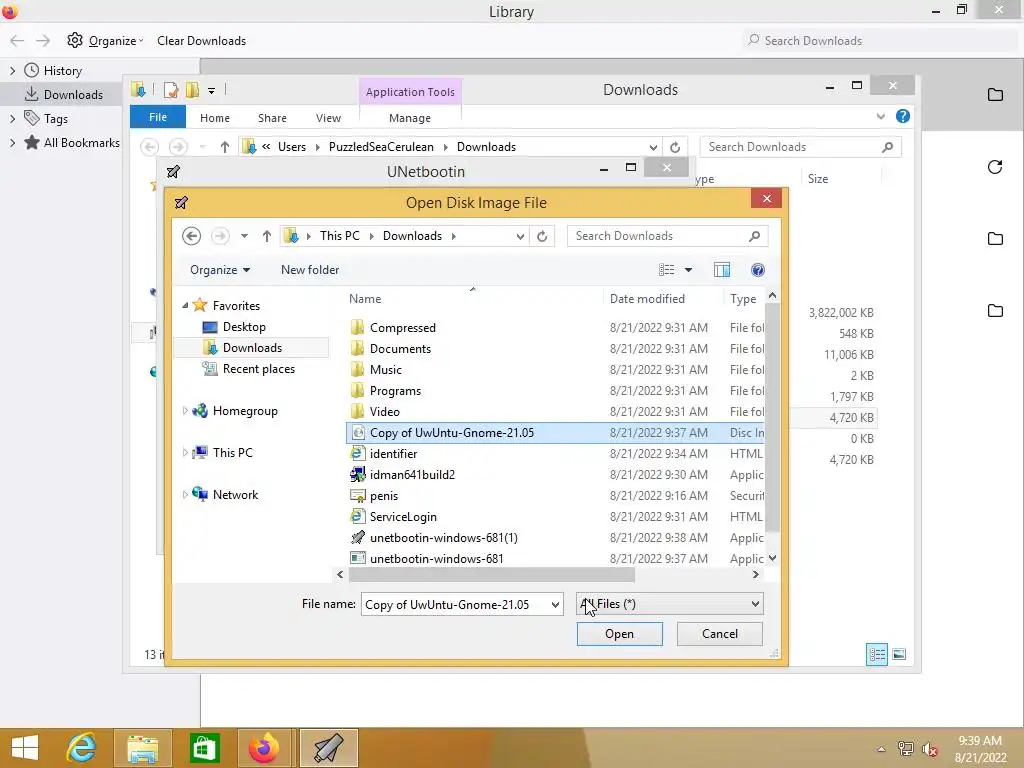Switch to Explorer Home ribbon tab
This screenshot has width=1024, height=768.
[215, 118]
